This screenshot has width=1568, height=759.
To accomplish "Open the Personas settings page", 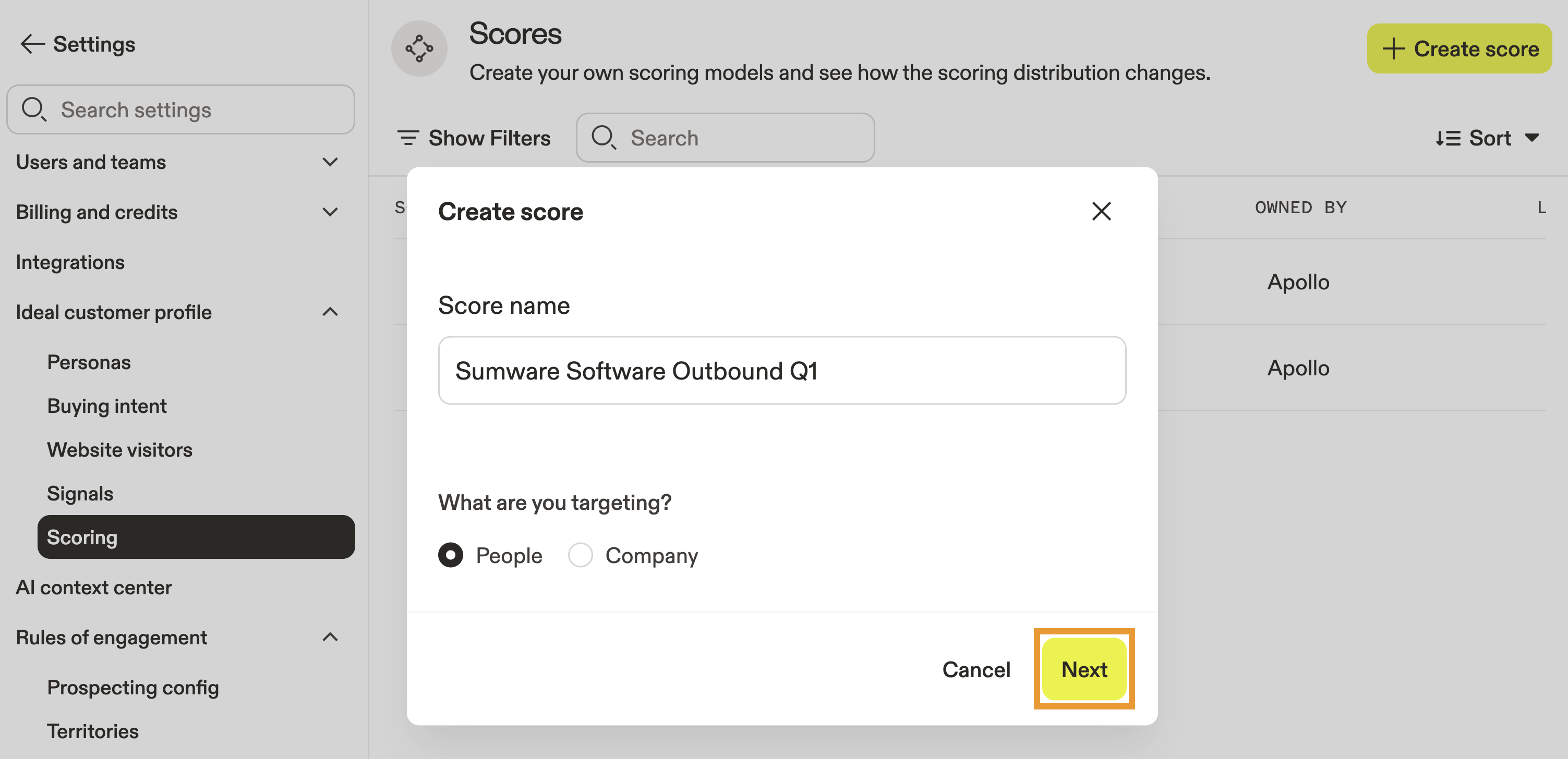I will coord(89,362).
